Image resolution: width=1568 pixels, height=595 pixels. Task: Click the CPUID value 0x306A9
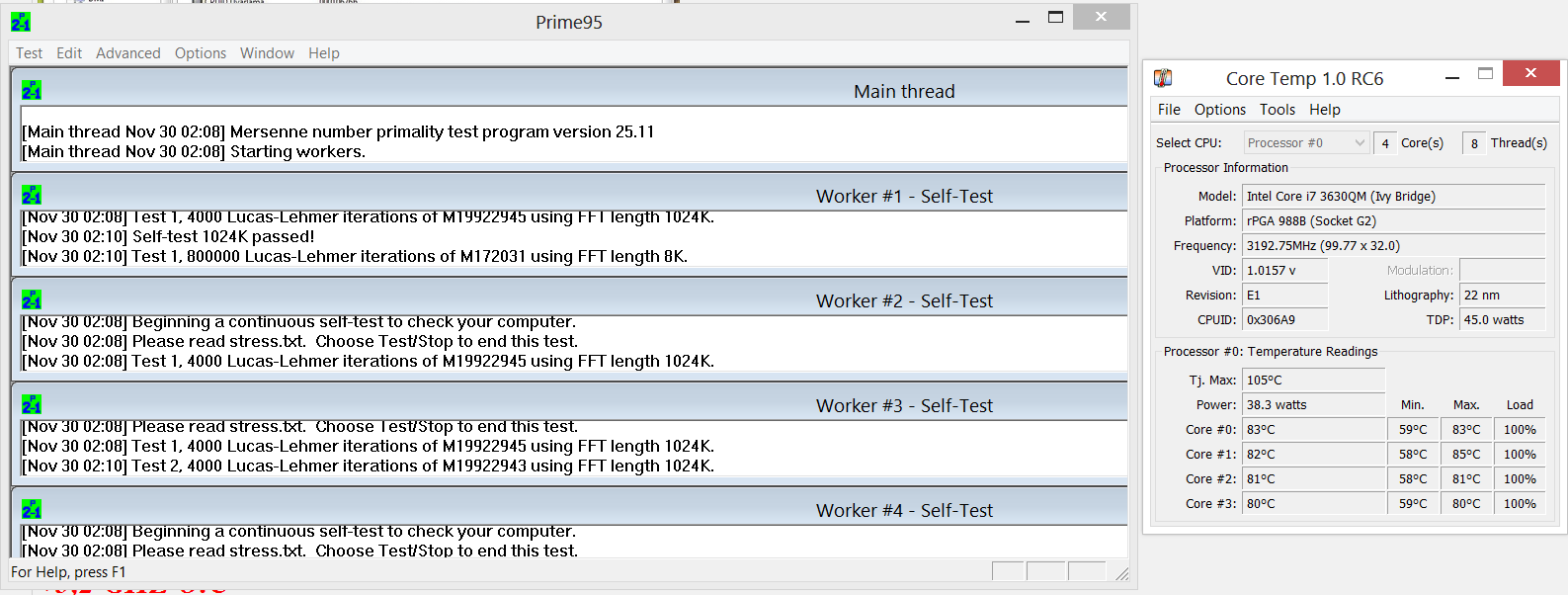[x=1284, y=320]
